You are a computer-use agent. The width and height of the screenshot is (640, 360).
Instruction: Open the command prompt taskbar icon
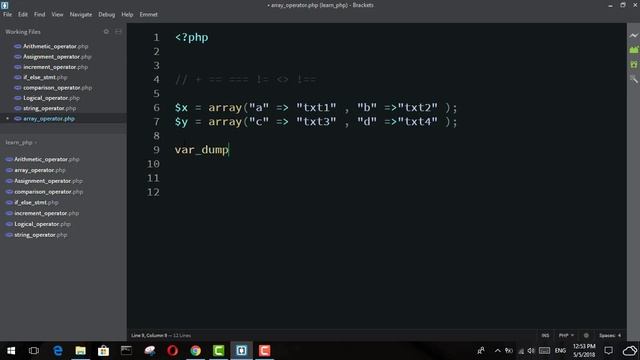click(126, 351)
